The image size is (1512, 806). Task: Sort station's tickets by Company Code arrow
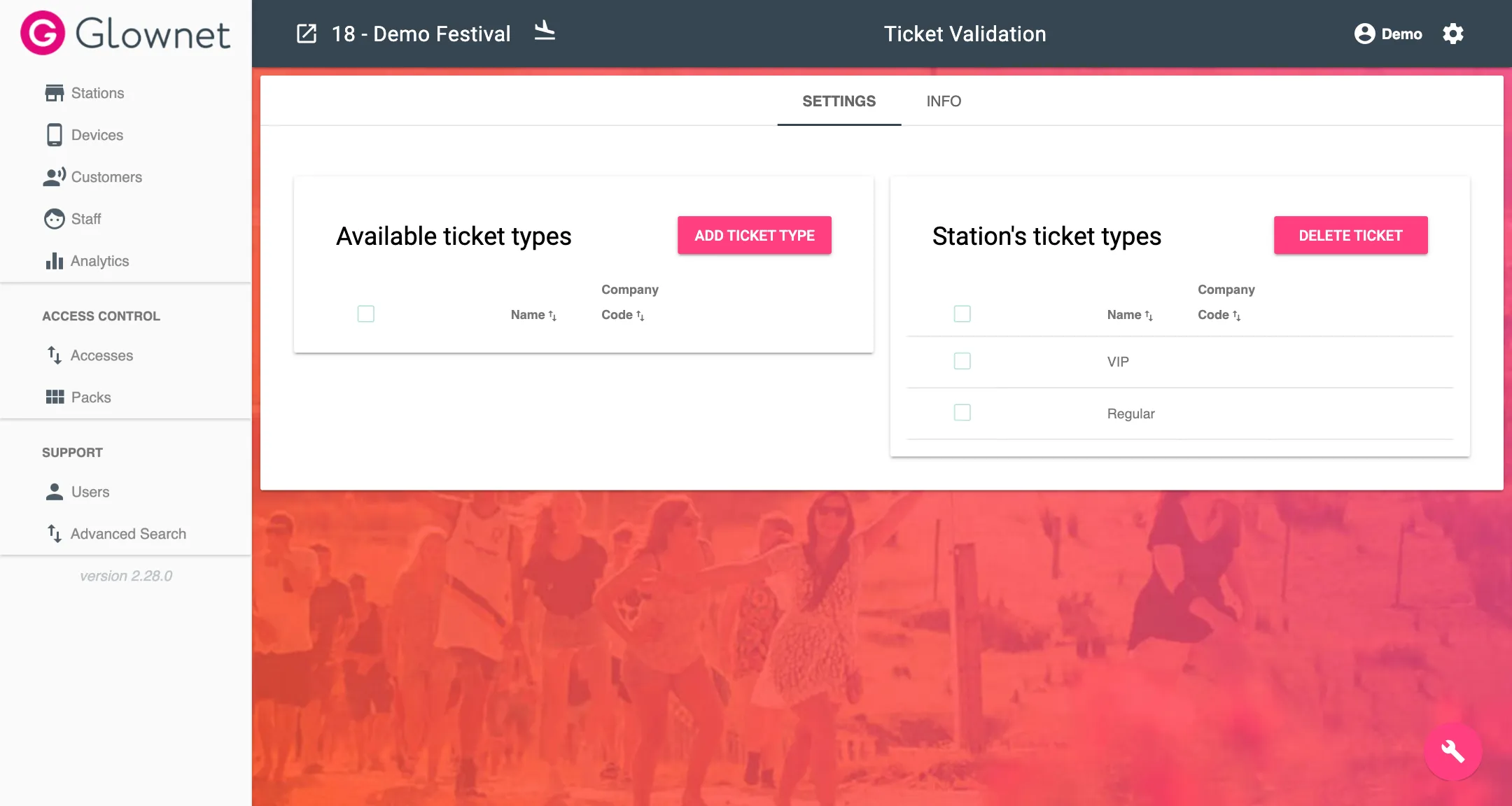(x=1236, y=316)
